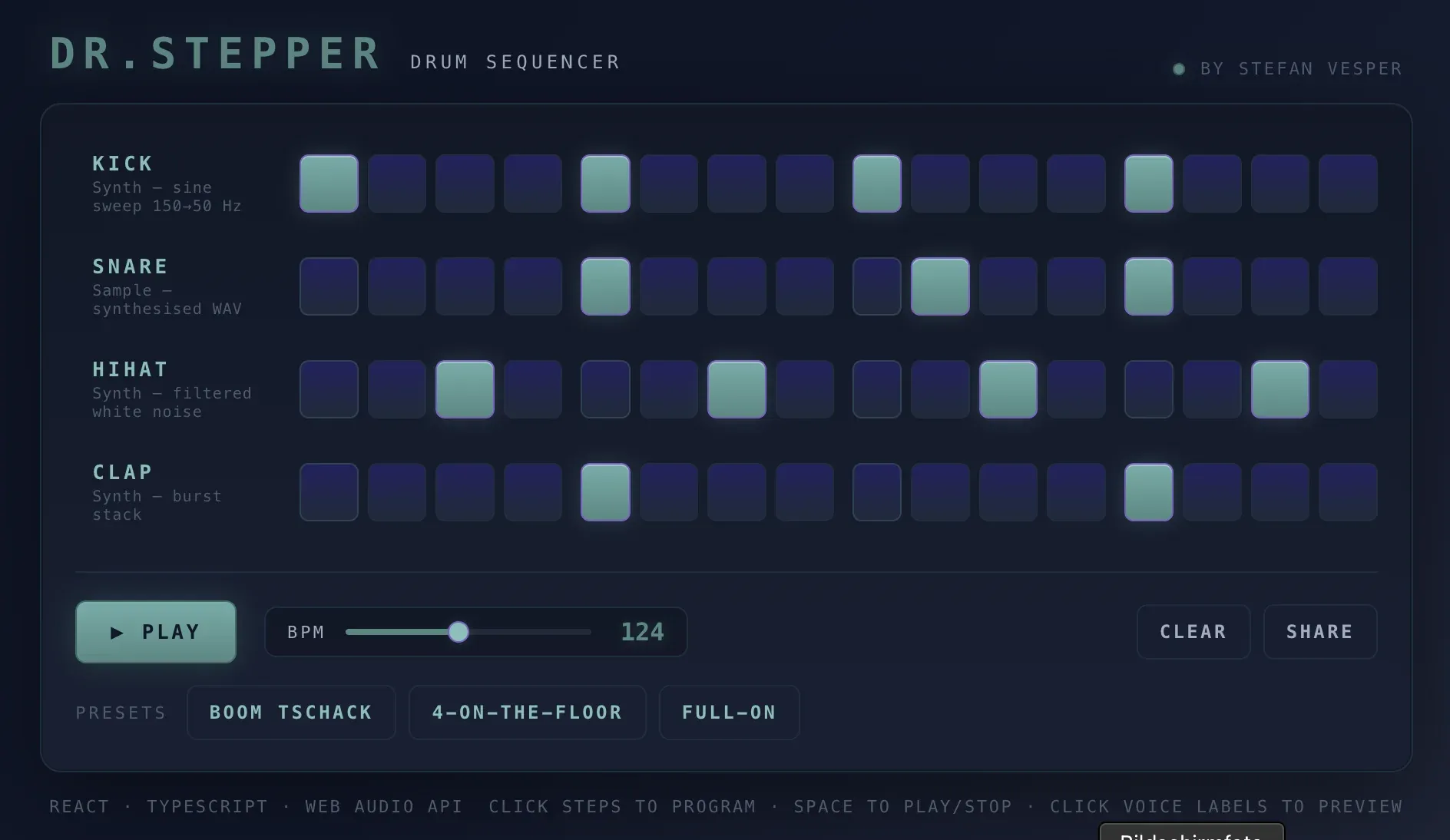Disable active Clap step 13
The width and height of the screenshot is (1450, 840).
click(x=1149, y=492)
